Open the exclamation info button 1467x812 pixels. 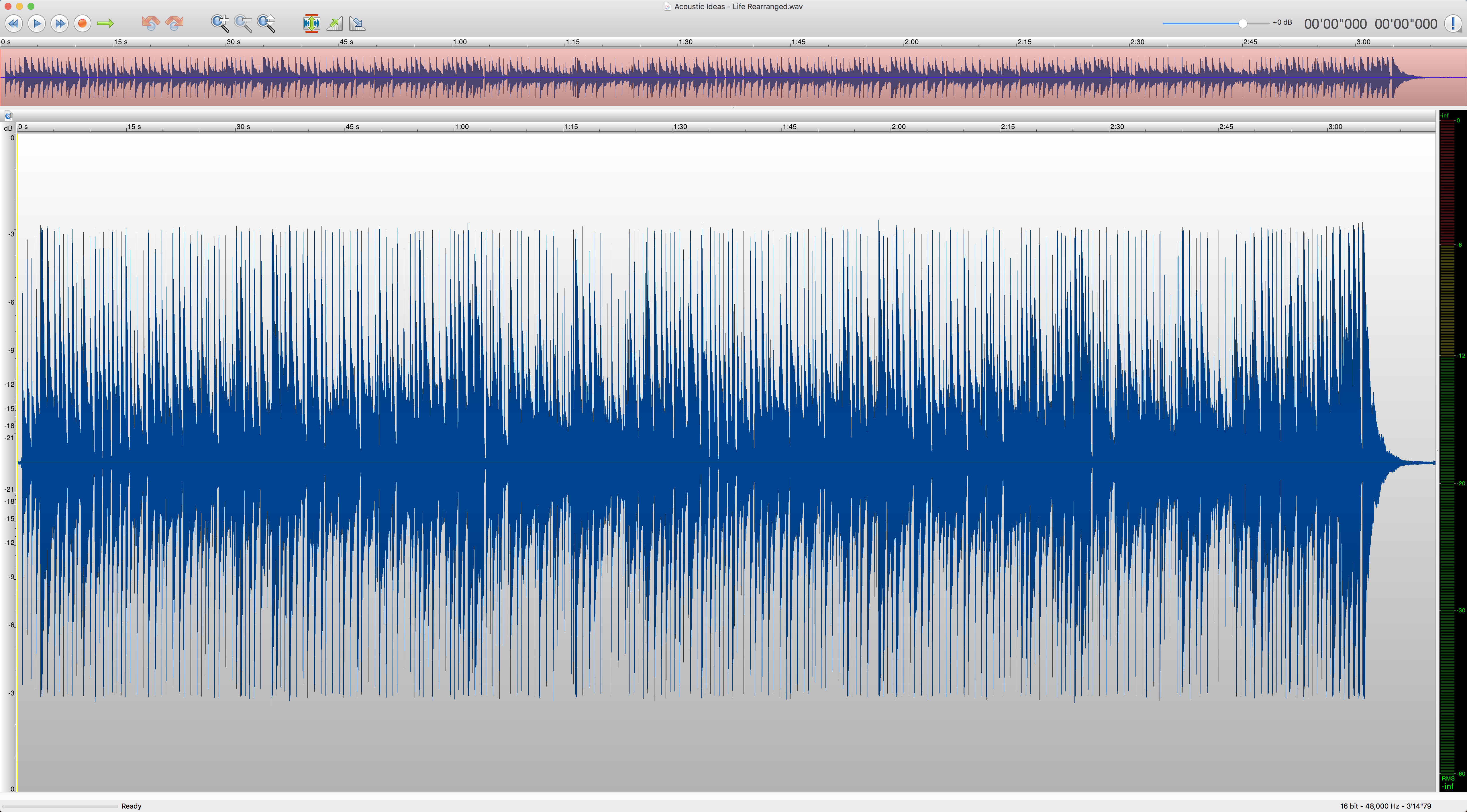1453,23
